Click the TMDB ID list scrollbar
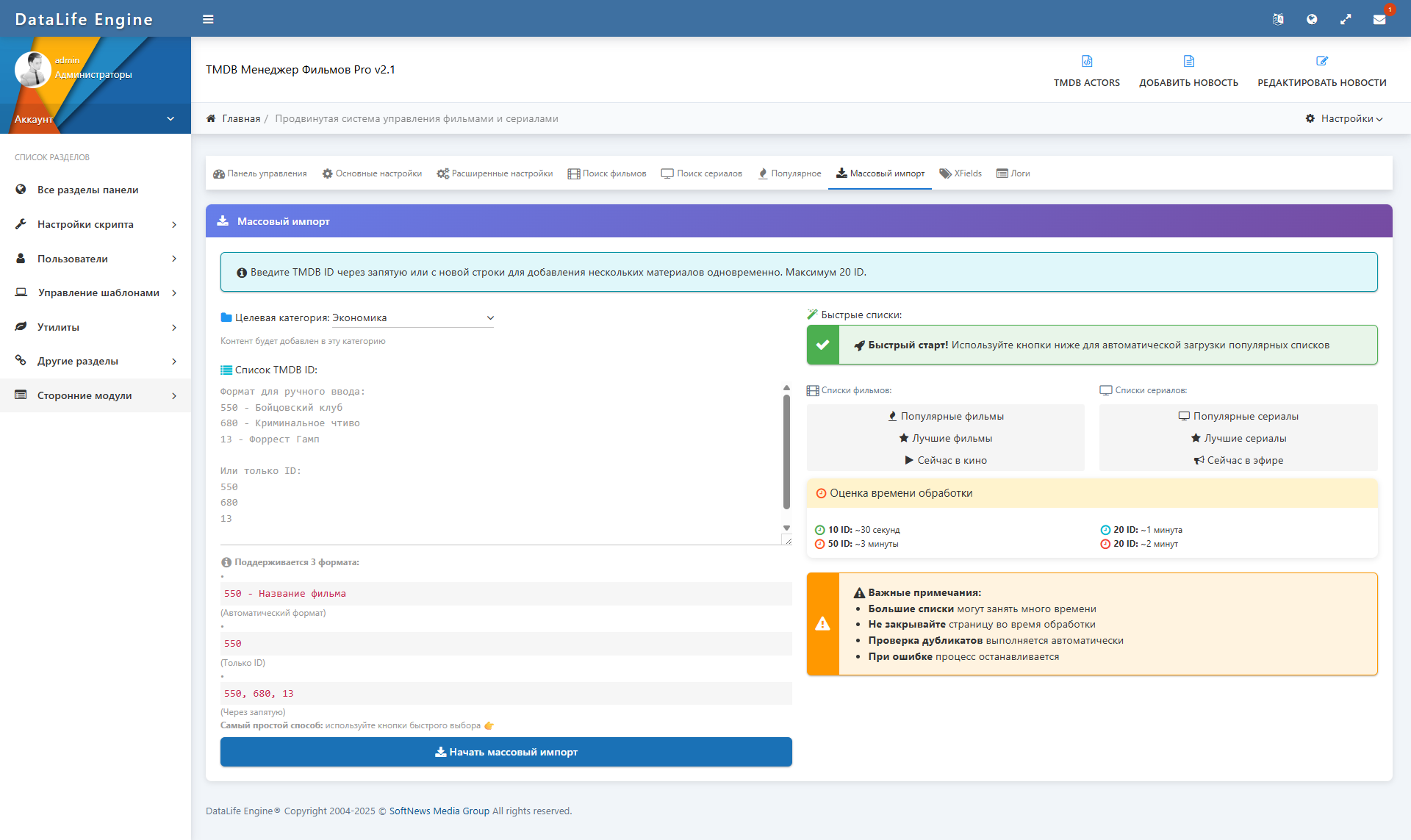 pyautogui.click(x=786, y=452)
